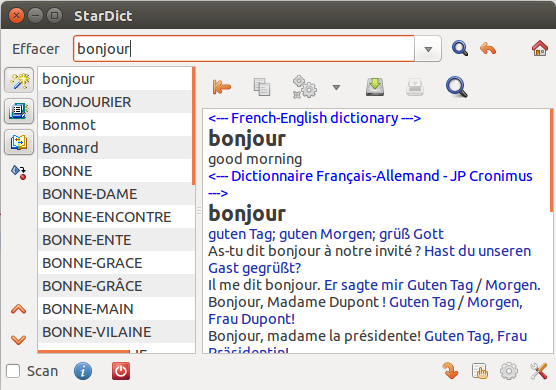Click the orange go-back arrow icon
Screen dimensions: 556x390
(x=488, y=49)
